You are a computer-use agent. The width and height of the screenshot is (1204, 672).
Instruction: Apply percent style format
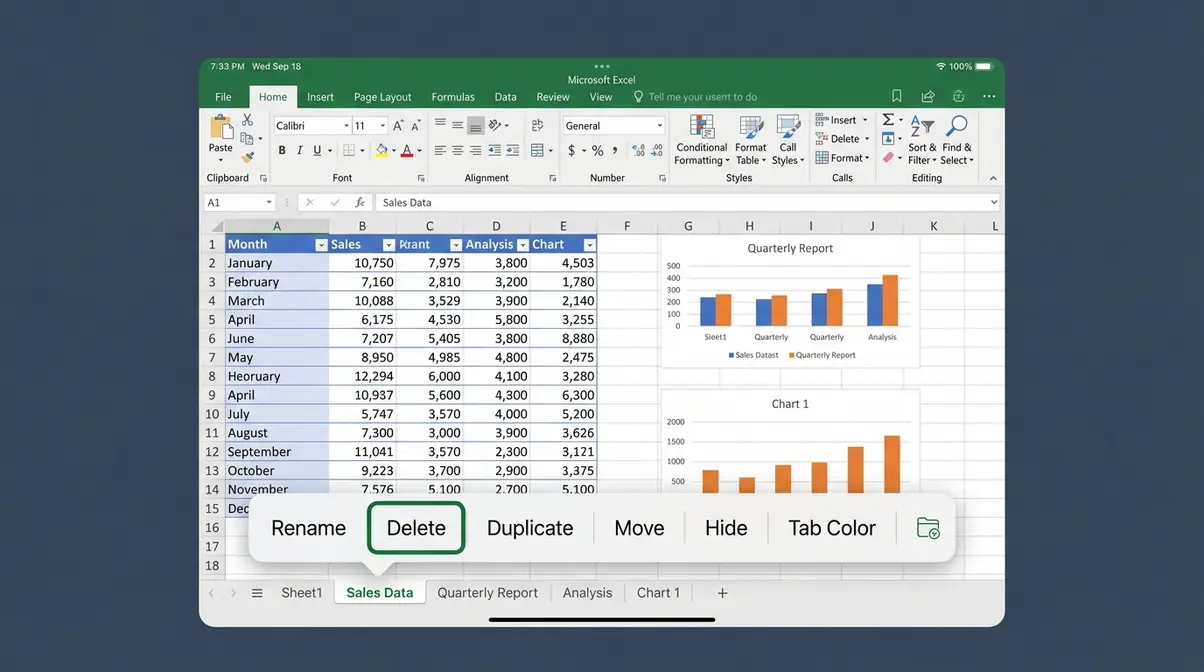(597, 150)
